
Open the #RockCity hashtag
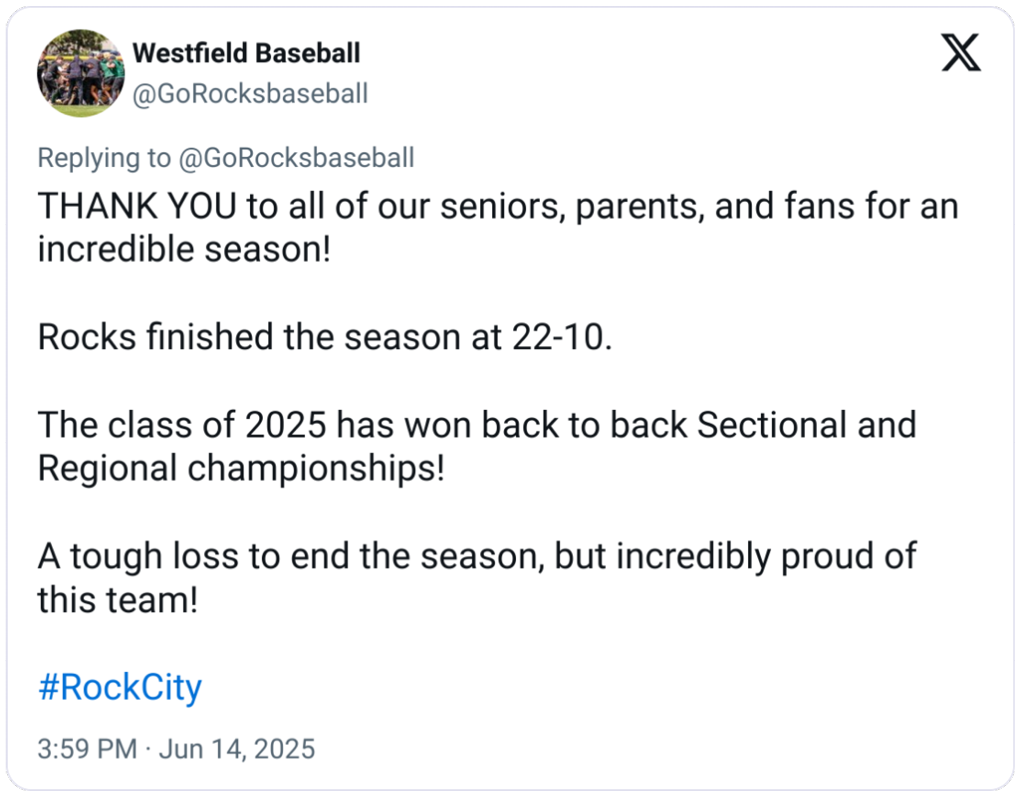point(120,687)
